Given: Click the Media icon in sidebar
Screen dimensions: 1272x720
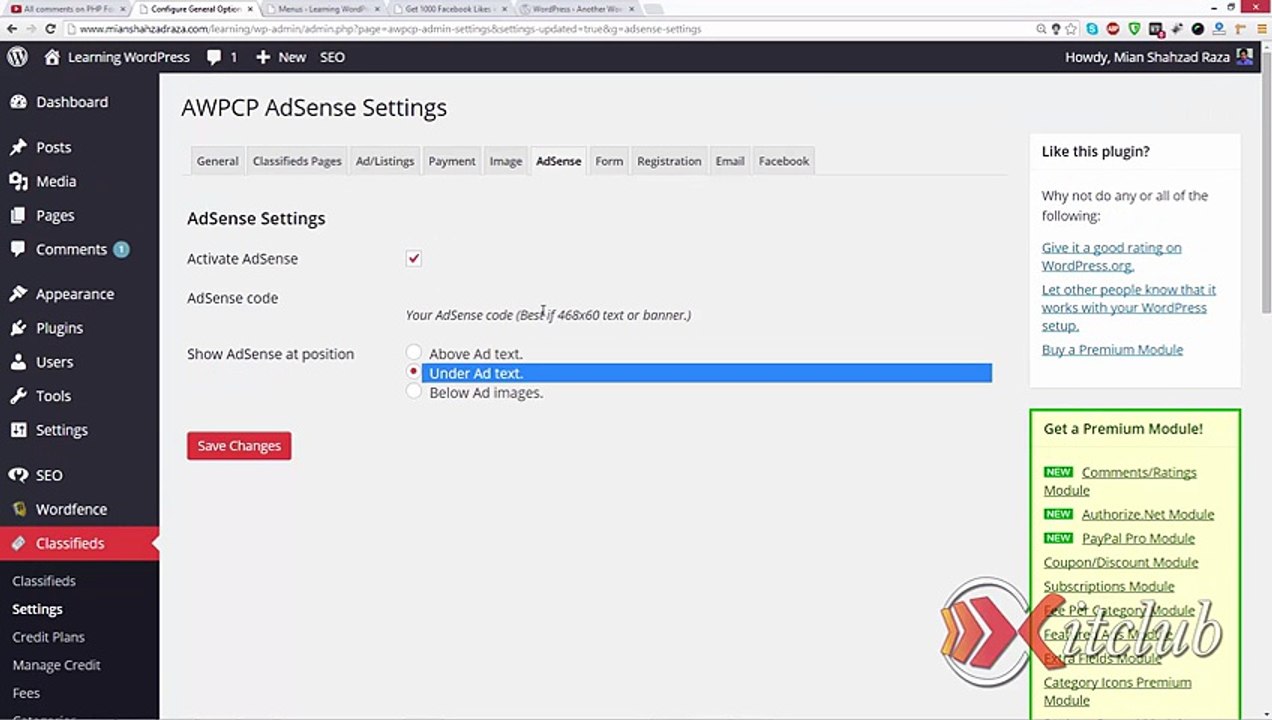Looking at the screenshot, I should [18, 181].
